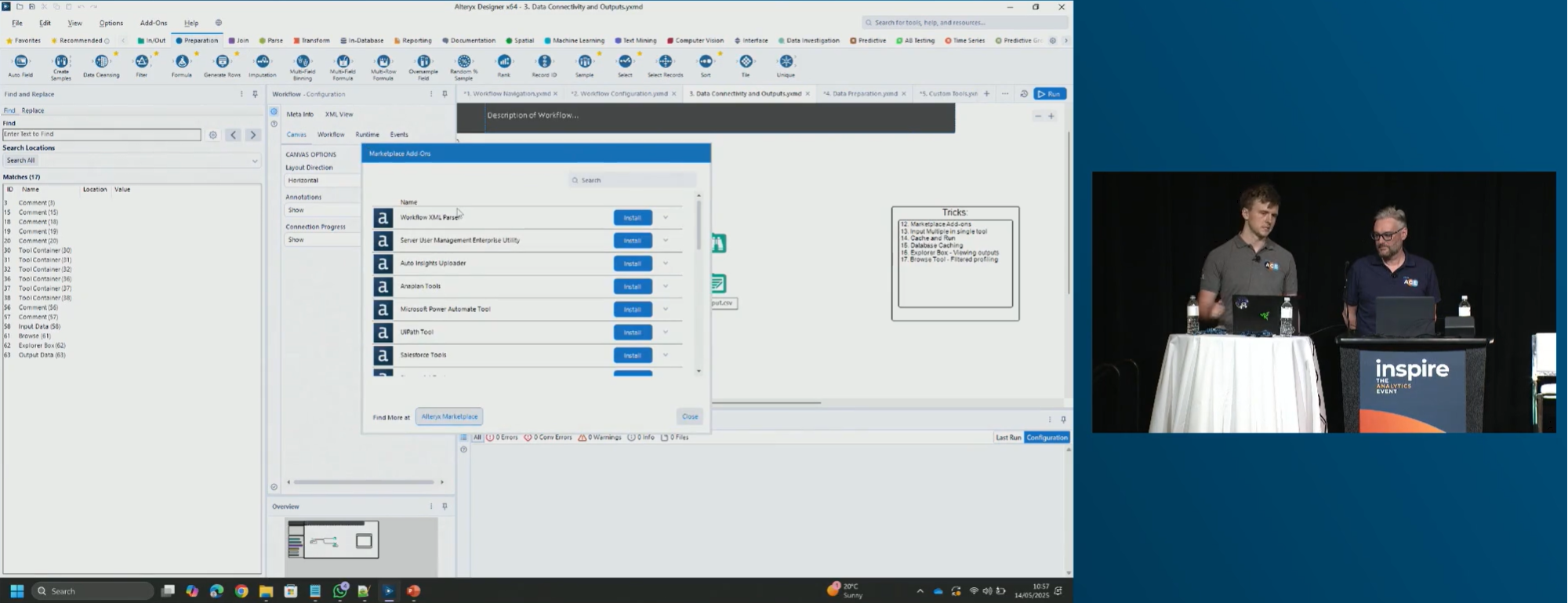1568x603 pixels.
Task: Open Layout Direction dropdown set to Horizontal
Action: [x=322, y=180]
